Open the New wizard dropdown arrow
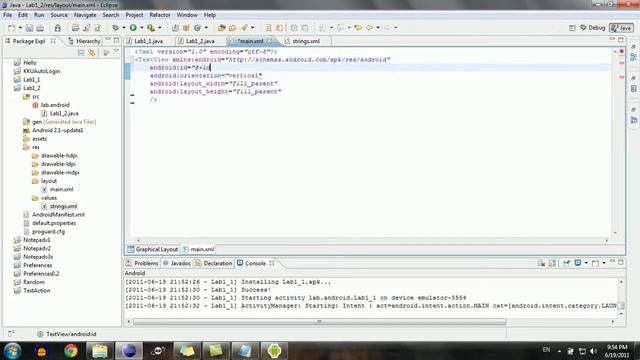Screen dimensions: 640x360 [20, 28]
